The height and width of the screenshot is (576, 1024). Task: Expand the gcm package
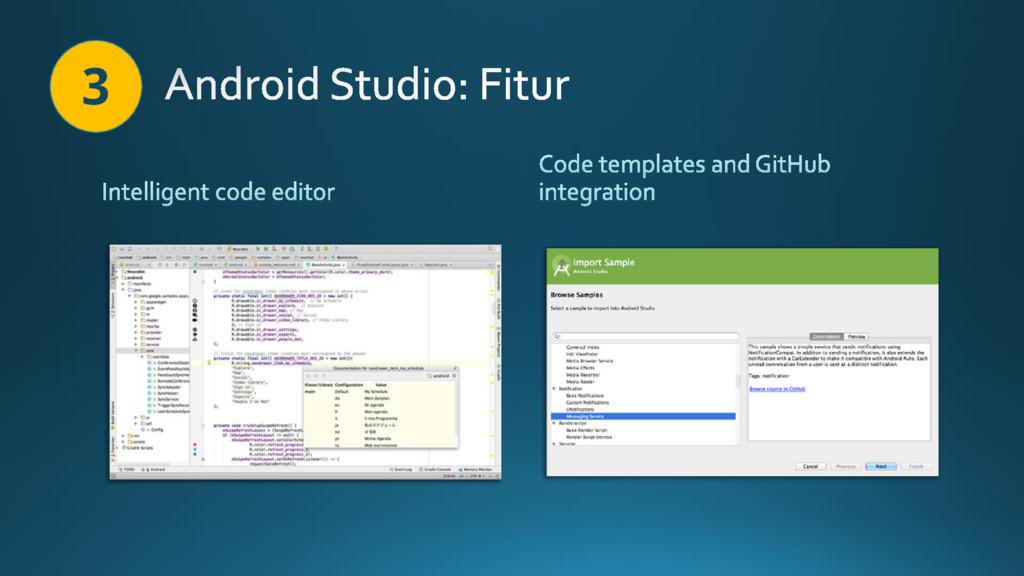[136, 308]
